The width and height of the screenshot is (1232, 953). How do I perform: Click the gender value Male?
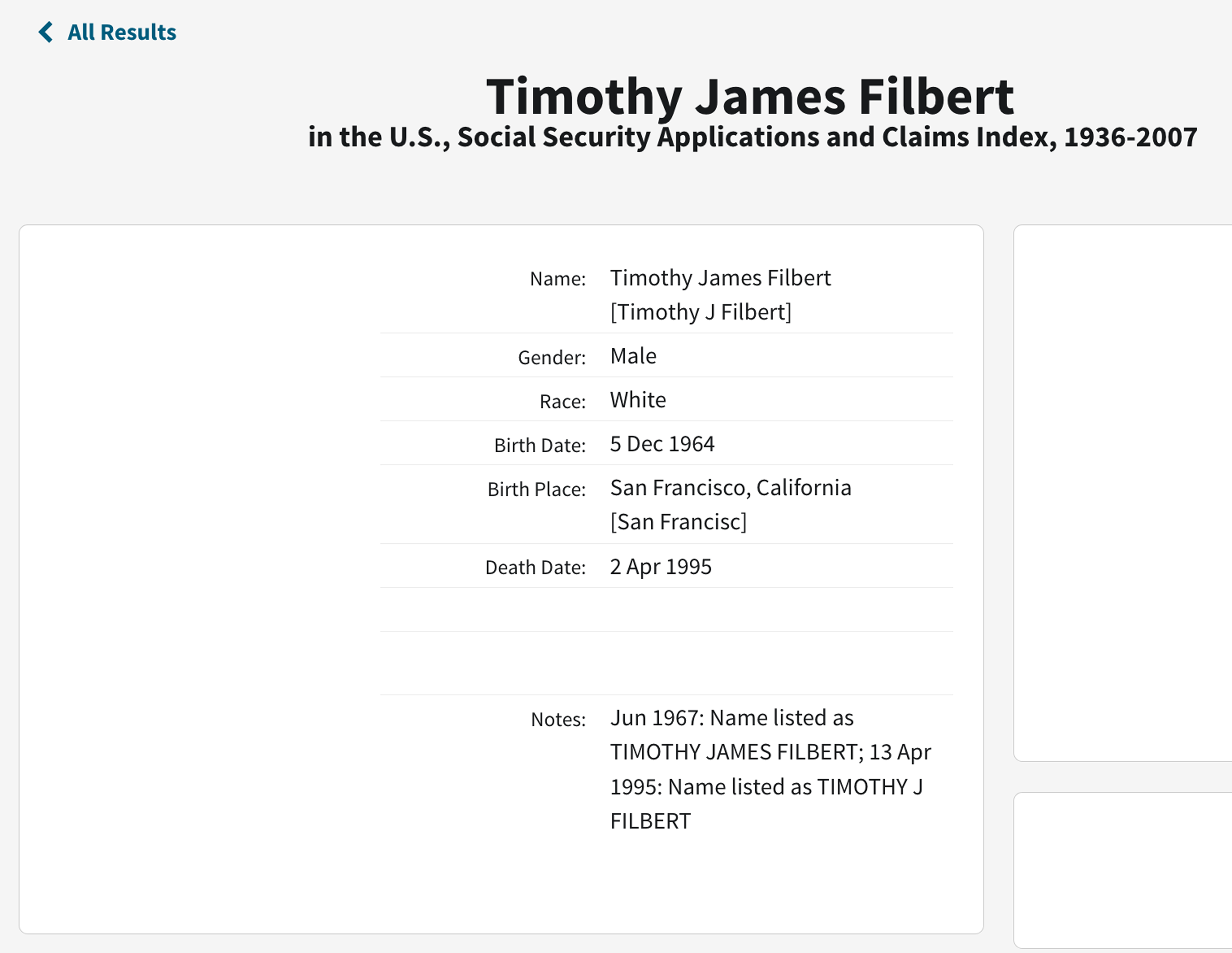633,356
